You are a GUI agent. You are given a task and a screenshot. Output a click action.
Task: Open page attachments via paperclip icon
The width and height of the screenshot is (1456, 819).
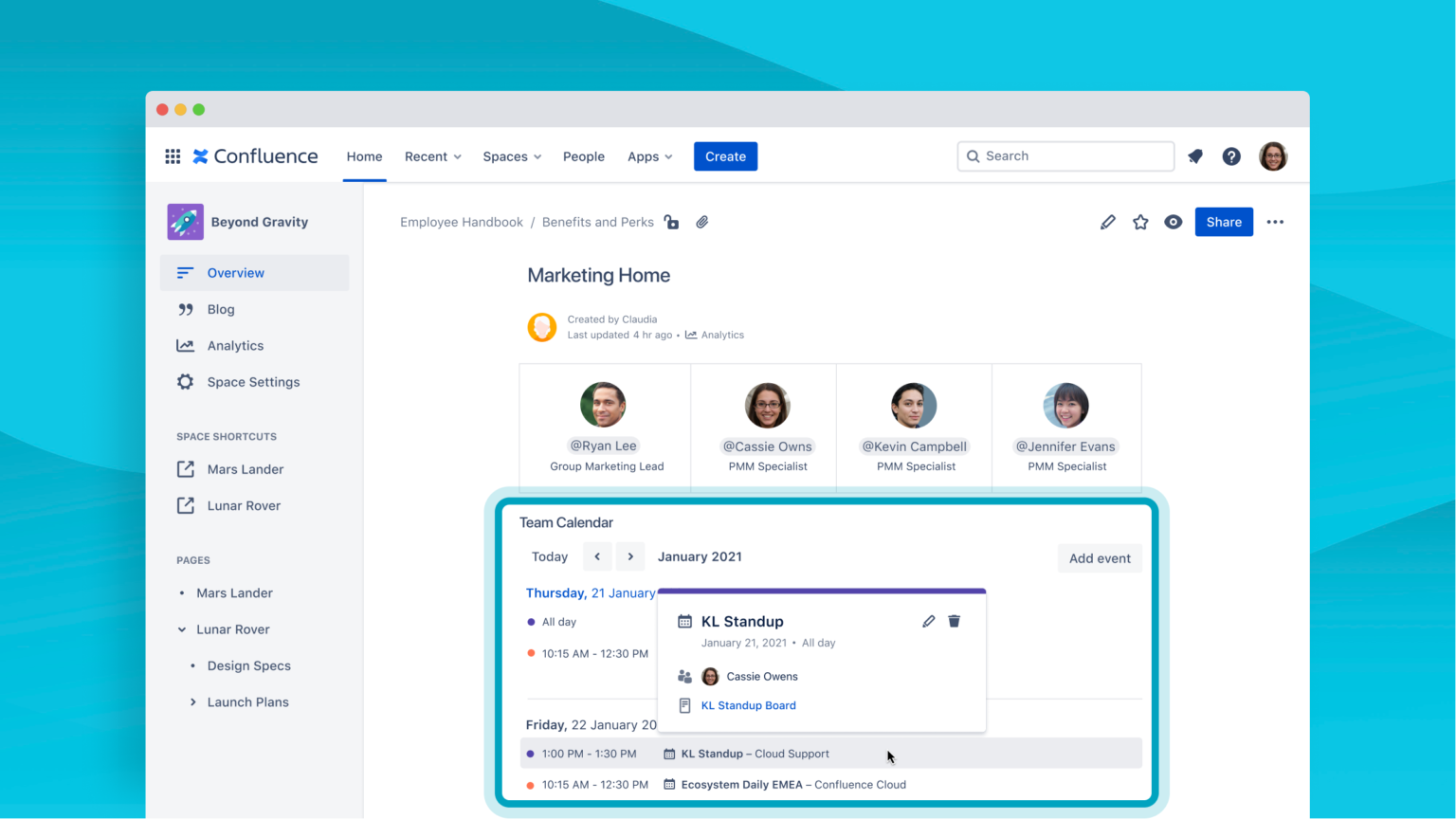(701, 221)
